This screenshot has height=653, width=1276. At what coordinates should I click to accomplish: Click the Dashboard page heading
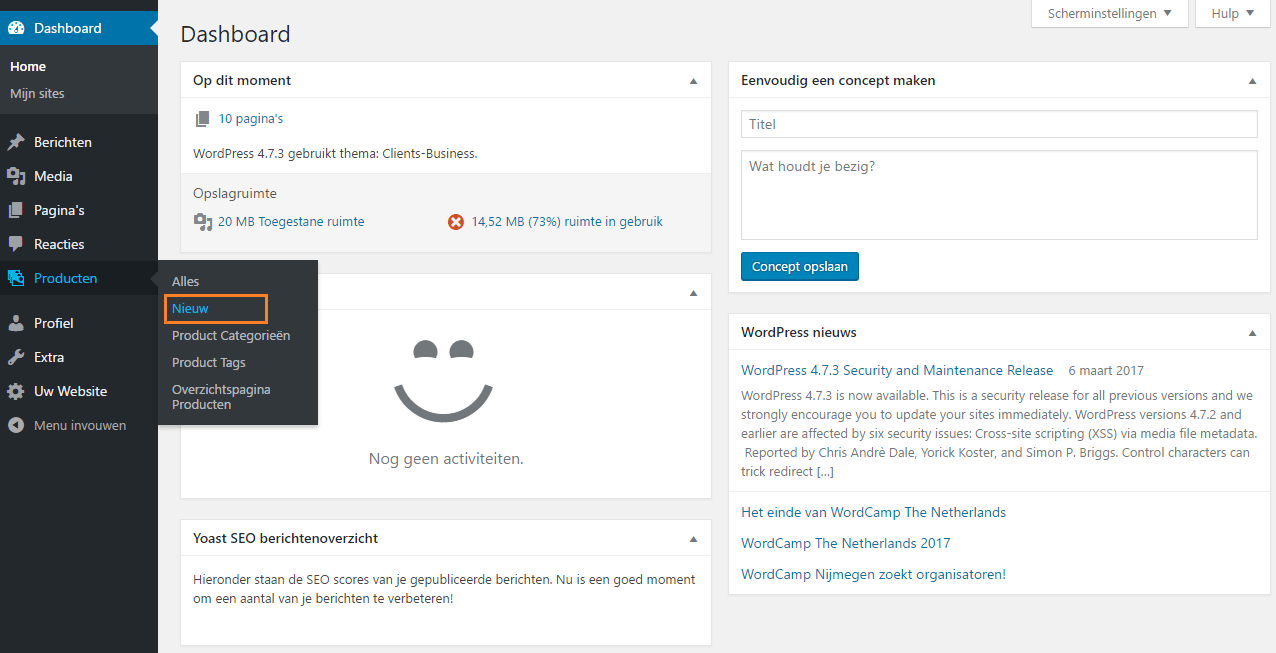click(236, 34)
